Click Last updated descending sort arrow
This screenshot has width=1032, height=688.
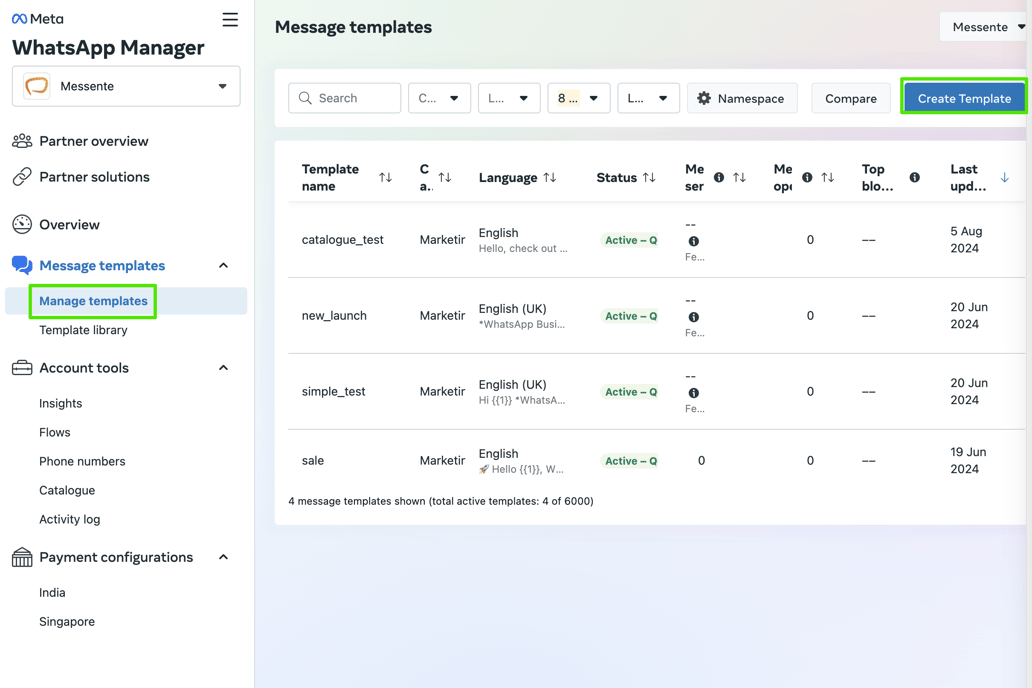point(1004,178)
